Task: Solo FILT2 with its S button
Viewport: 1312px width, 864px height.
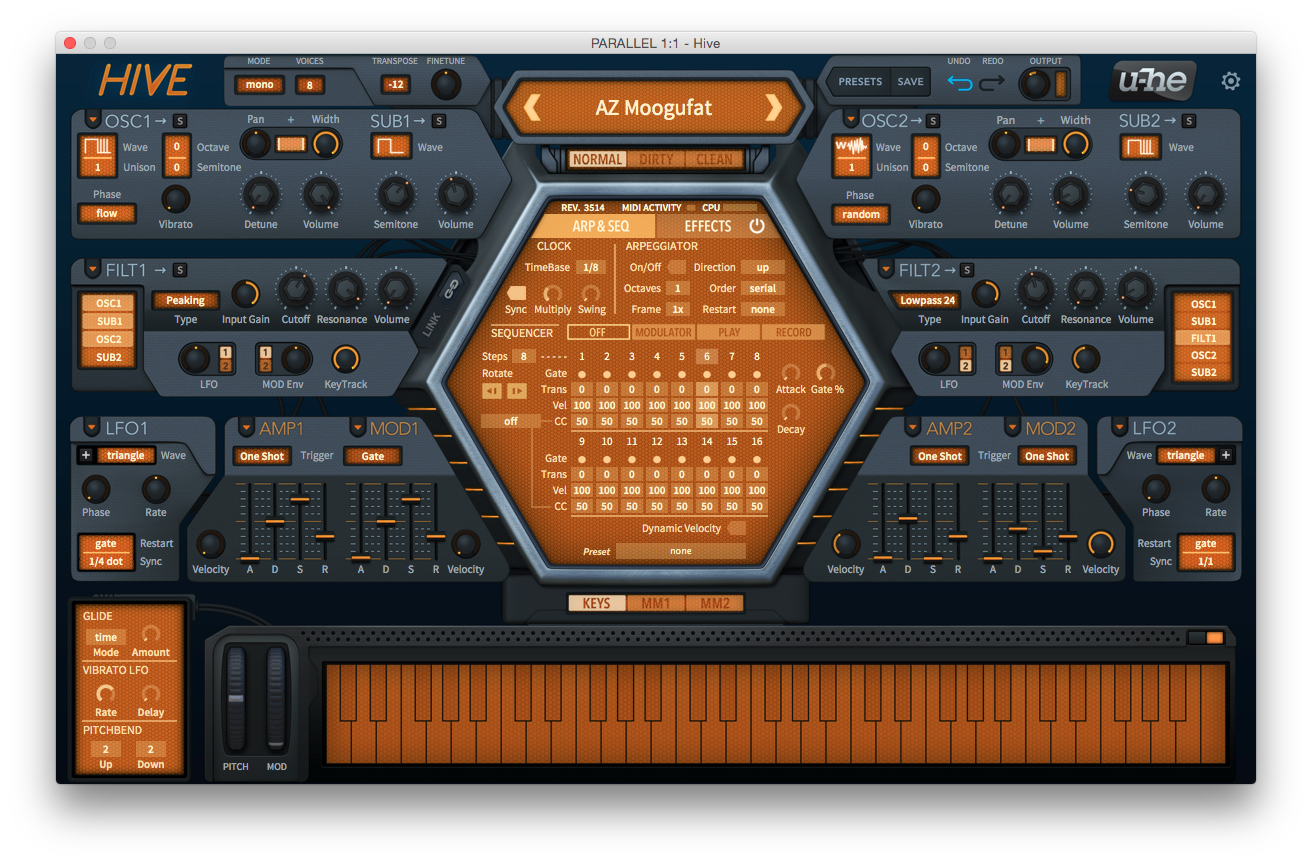Action: 967,269
